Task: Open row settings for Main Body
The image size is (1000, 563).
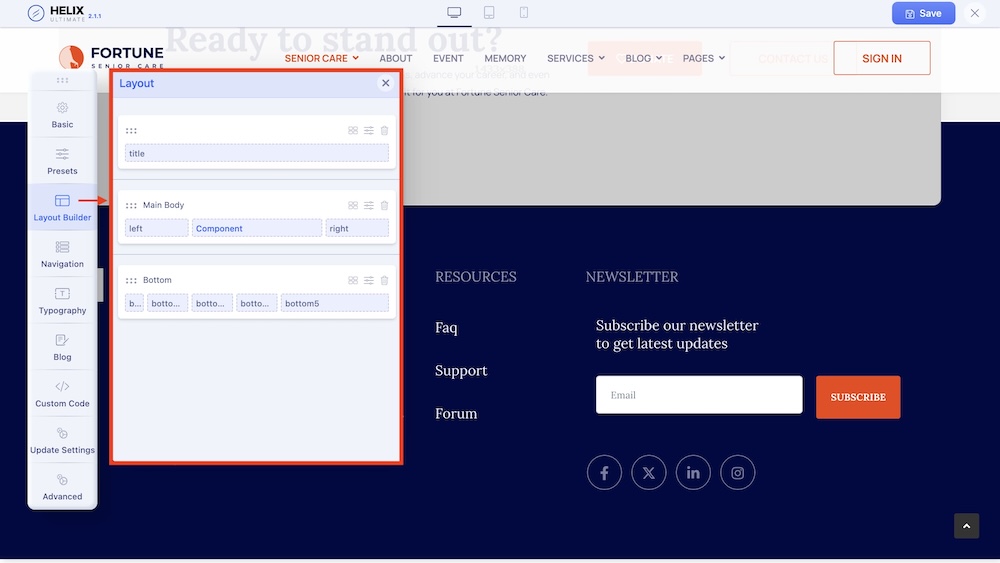Action: 369,205
